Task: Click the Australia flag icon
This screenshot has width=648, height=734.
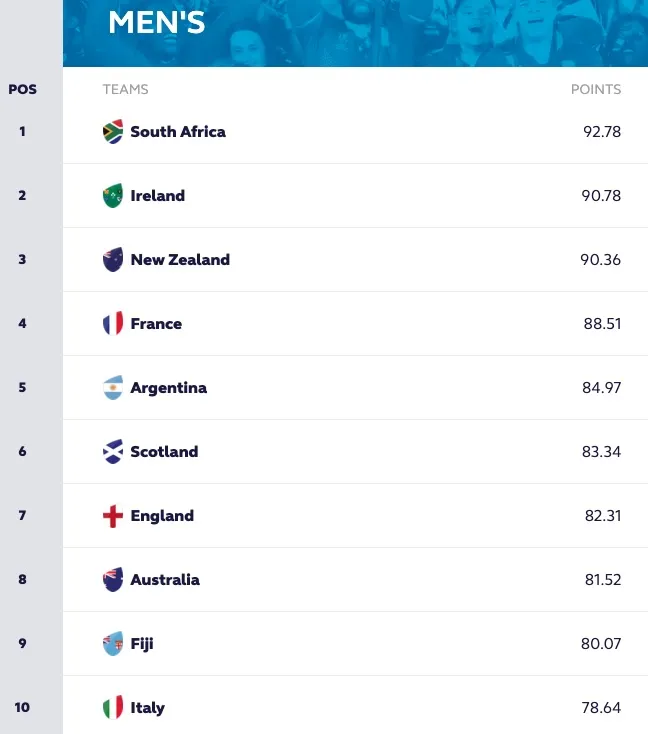Action: click(113, 580)
